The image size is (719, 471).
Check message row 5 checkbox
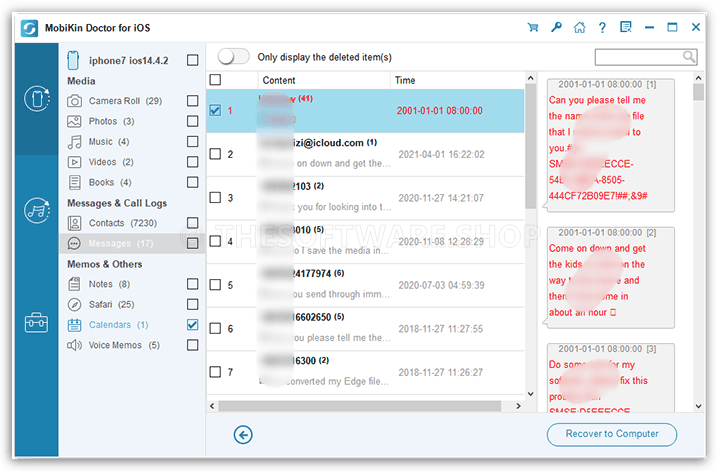[x=215, y=285]
